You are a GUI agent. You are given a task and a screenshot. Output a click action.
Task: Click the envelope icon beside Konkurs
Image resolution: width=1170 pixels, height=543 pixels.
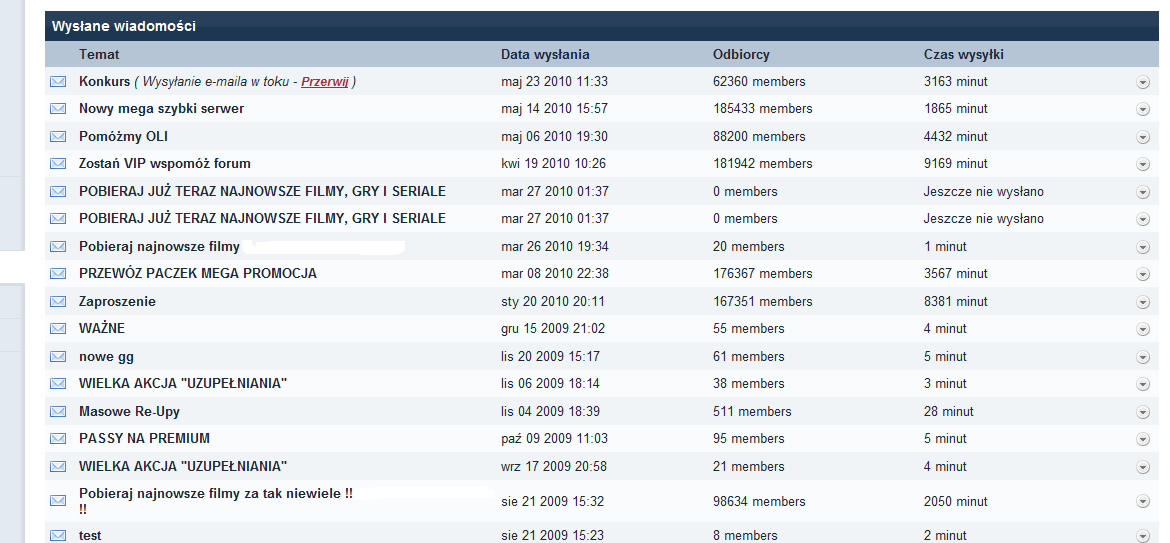point(57,82)
